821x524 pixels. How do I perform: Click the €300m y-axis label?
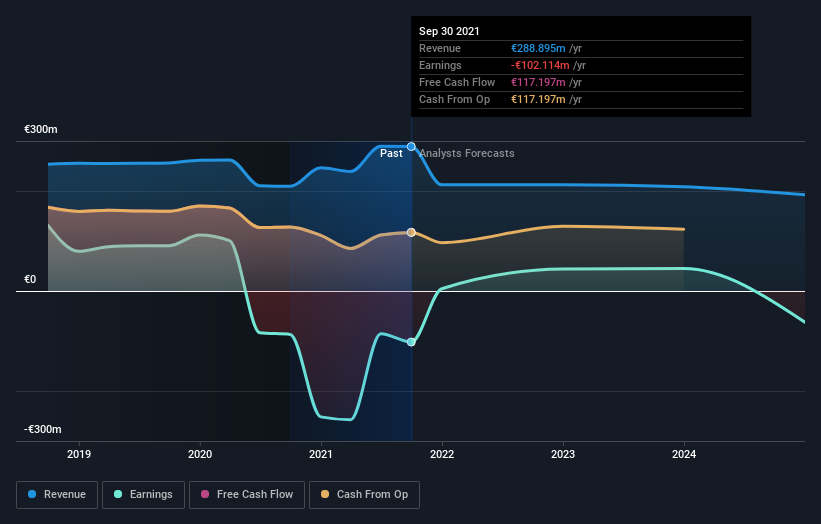point(41,129)
